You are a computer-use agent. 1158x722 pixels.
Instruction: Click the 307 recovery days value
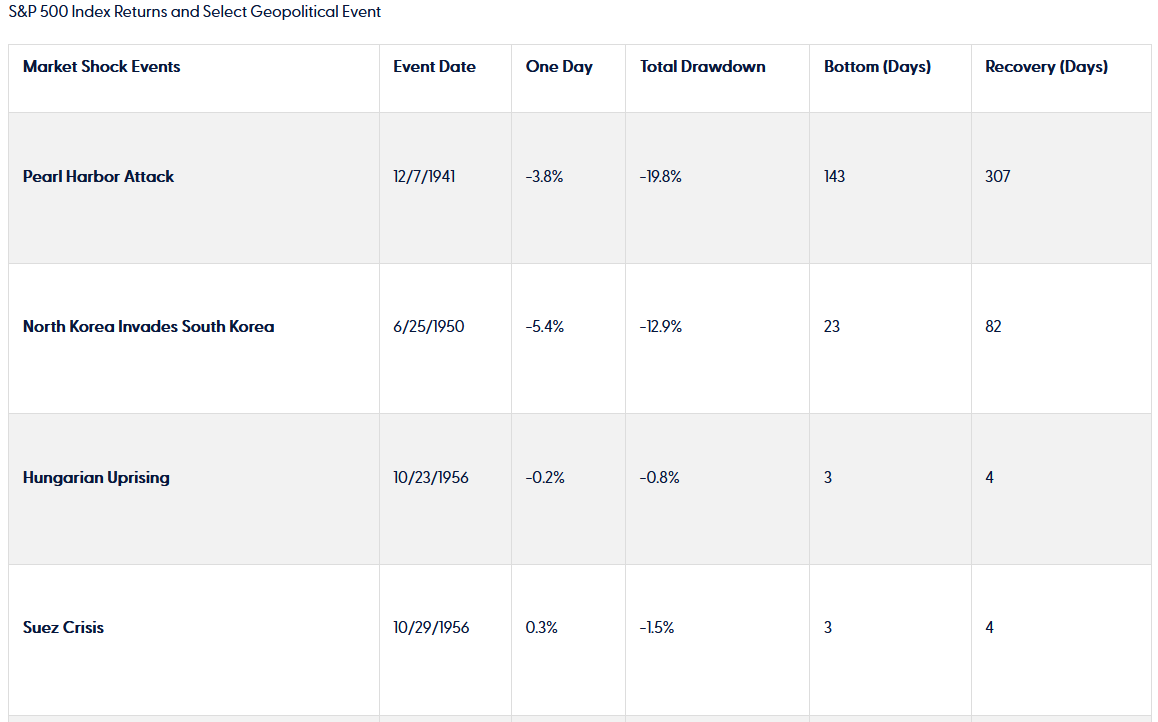coord(997,177)
